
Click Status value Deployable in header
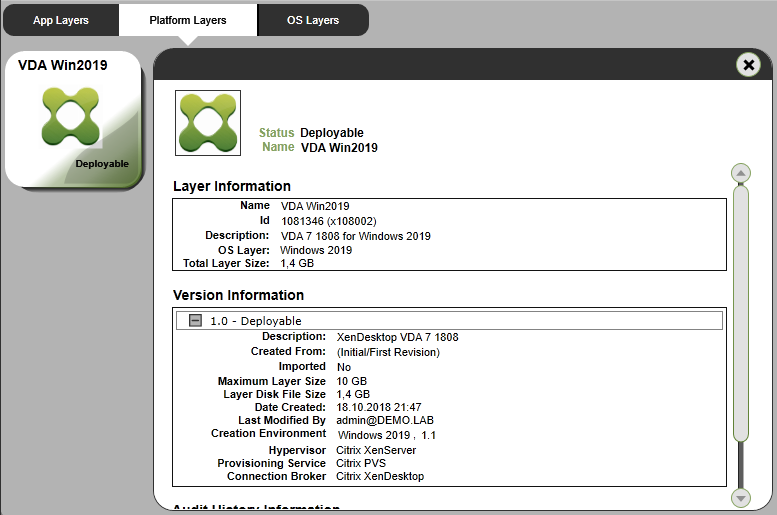pos(332,133)
